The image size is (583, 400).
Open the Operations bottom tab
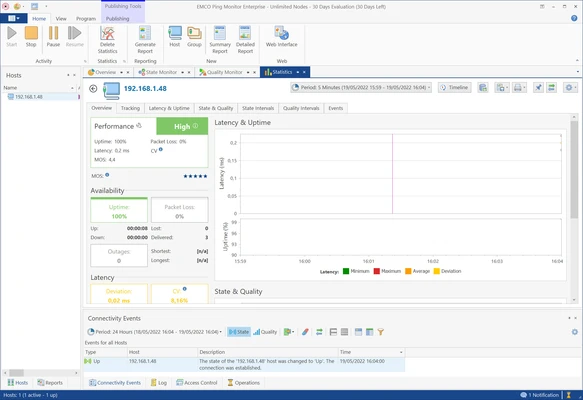[244, 383]
